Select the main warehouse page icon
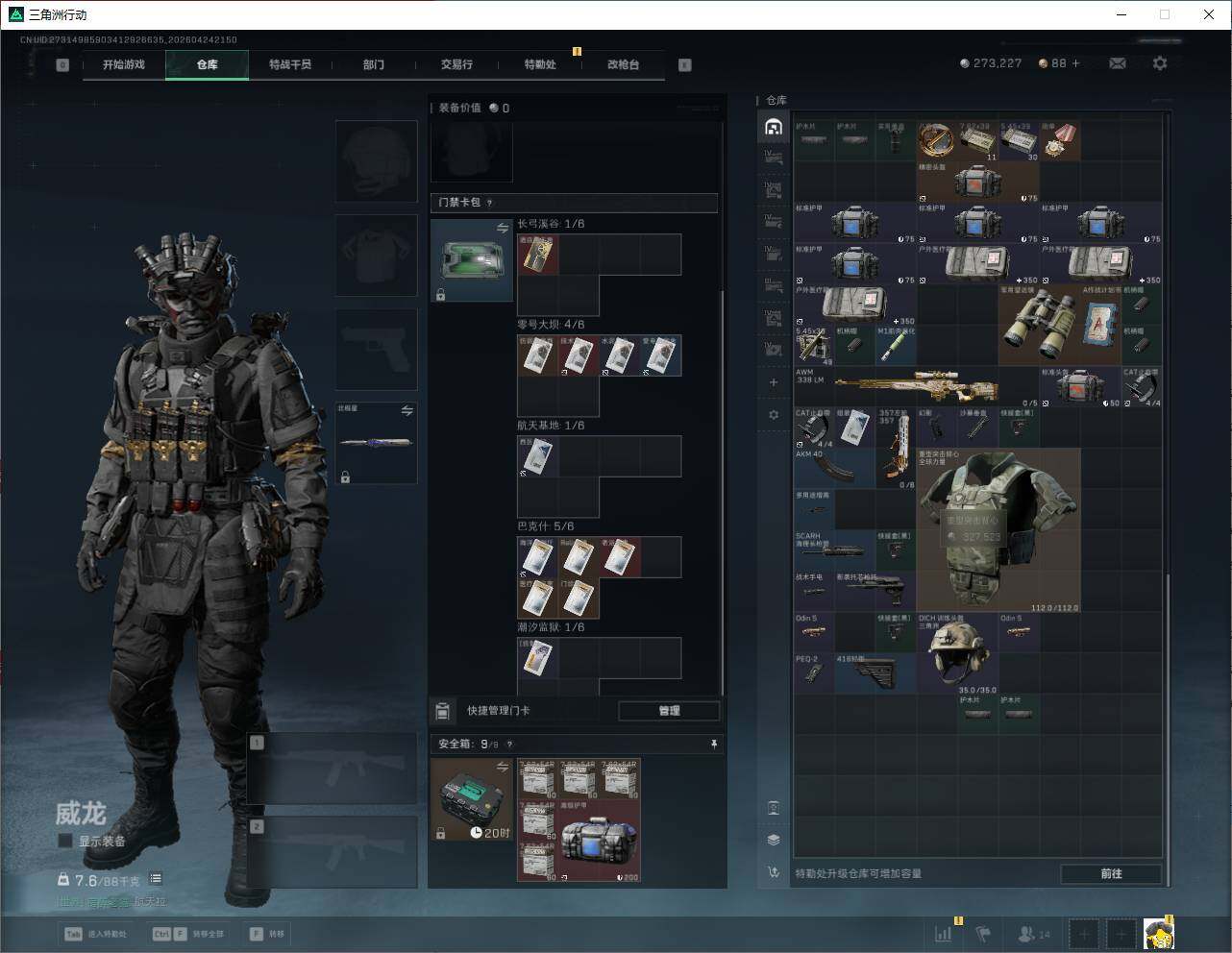The image size is (1232, 953). pos(774,127)
